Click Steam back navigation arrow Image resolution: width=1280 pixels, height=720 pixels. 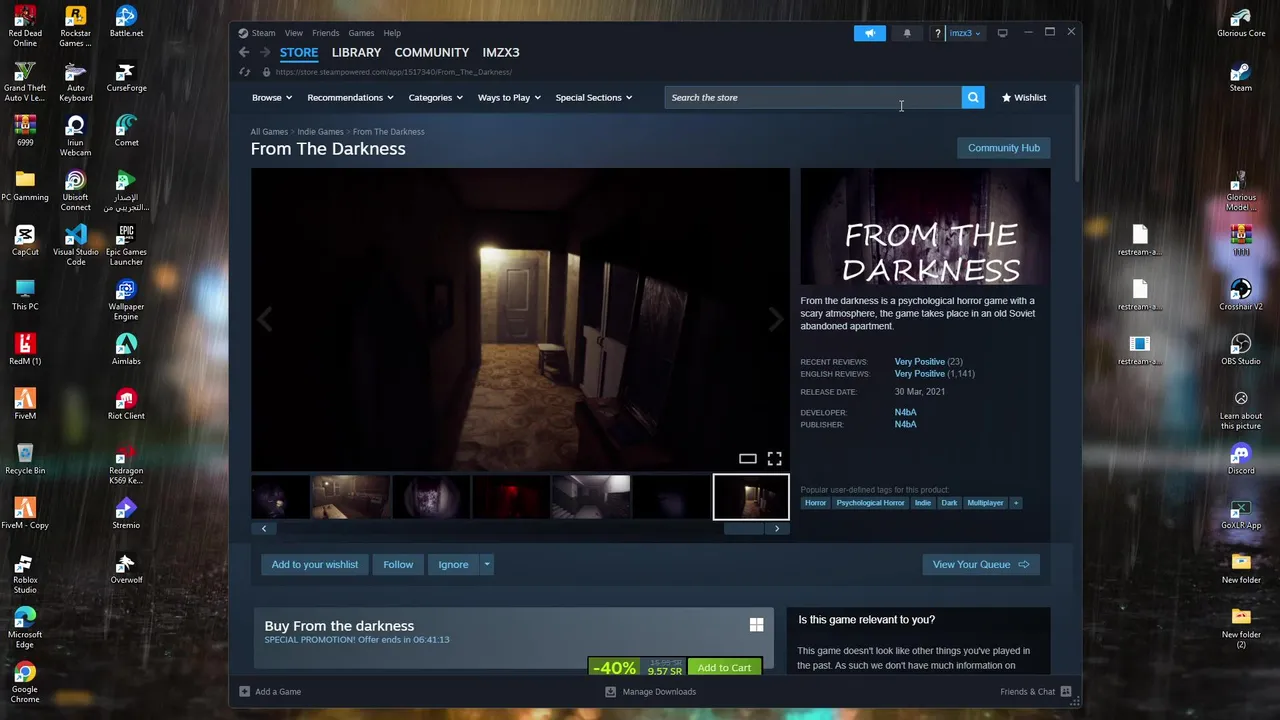click(244, 52)
